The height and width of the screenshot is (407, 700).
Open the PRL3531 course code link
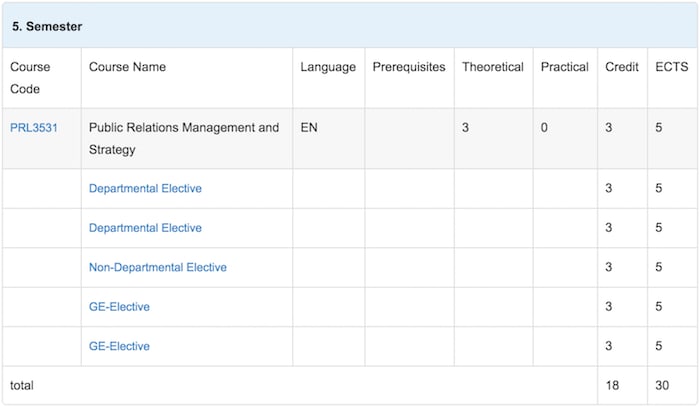coord(34,128)
